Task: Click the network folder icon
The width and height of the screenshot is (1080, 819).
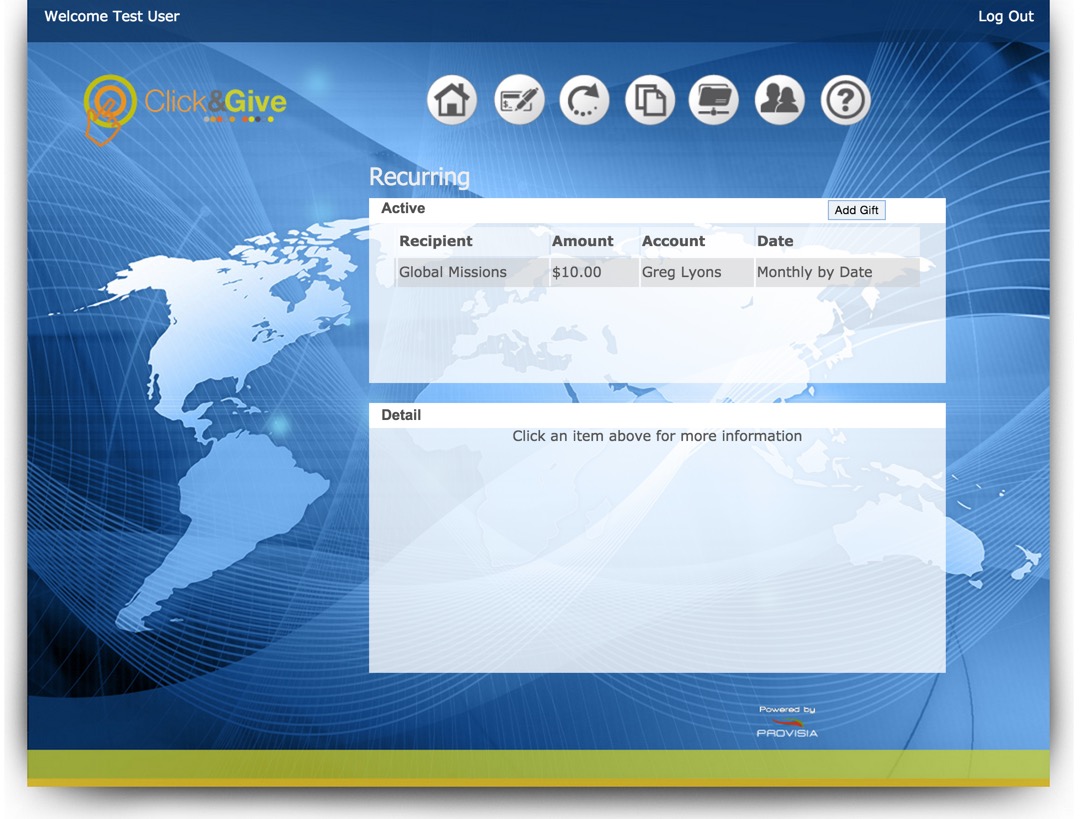Action: [x=714, y=100]
